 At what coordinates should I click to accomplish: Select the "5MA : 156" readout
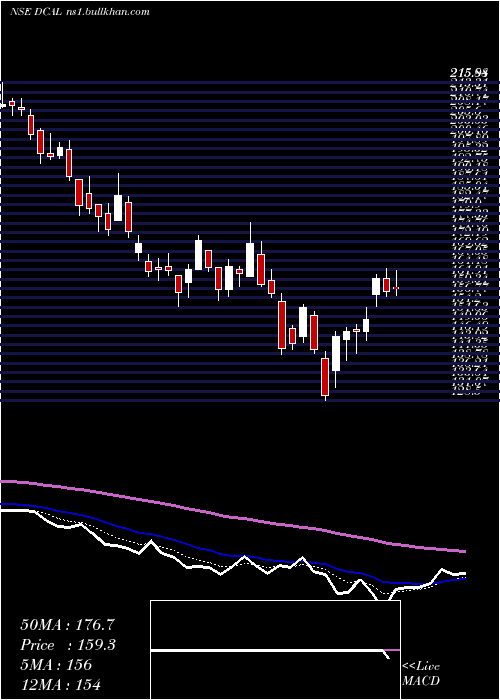tap(56, 664)
